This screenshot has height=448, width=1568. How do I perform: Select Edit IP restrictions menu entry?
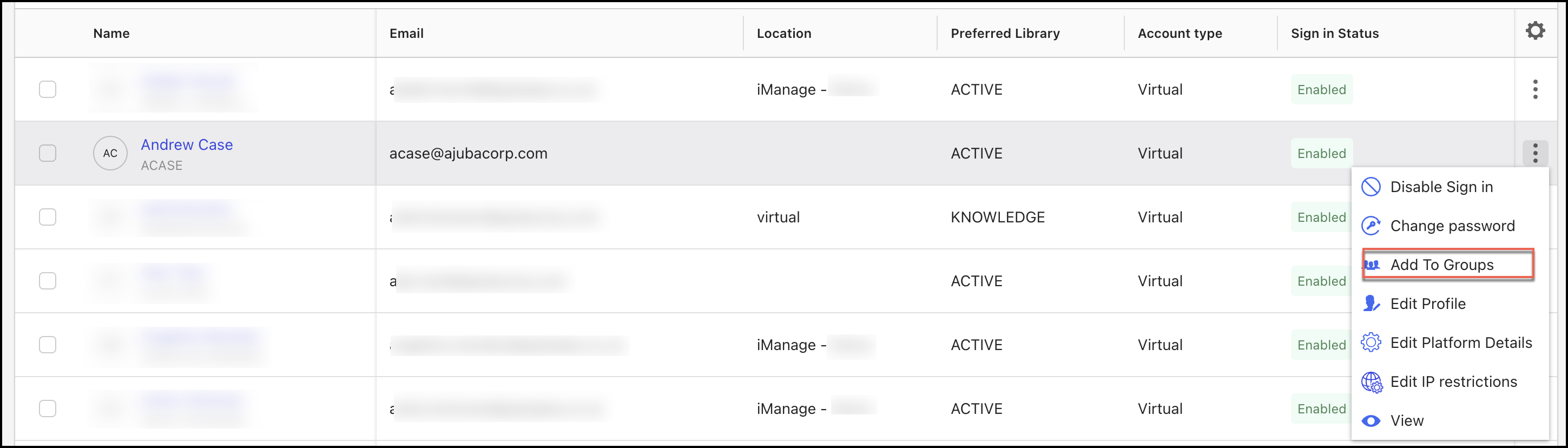coord(1453,381)
